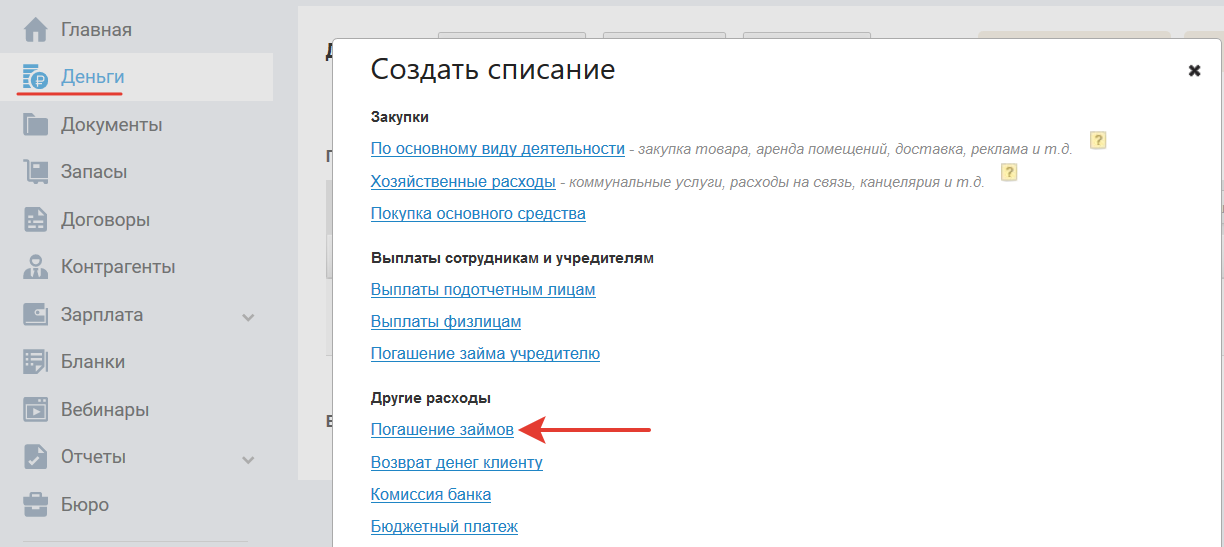Choose Выплаты физлицам link
Image resolution: width=1224 pixels, height=547 pixels.
446,321
